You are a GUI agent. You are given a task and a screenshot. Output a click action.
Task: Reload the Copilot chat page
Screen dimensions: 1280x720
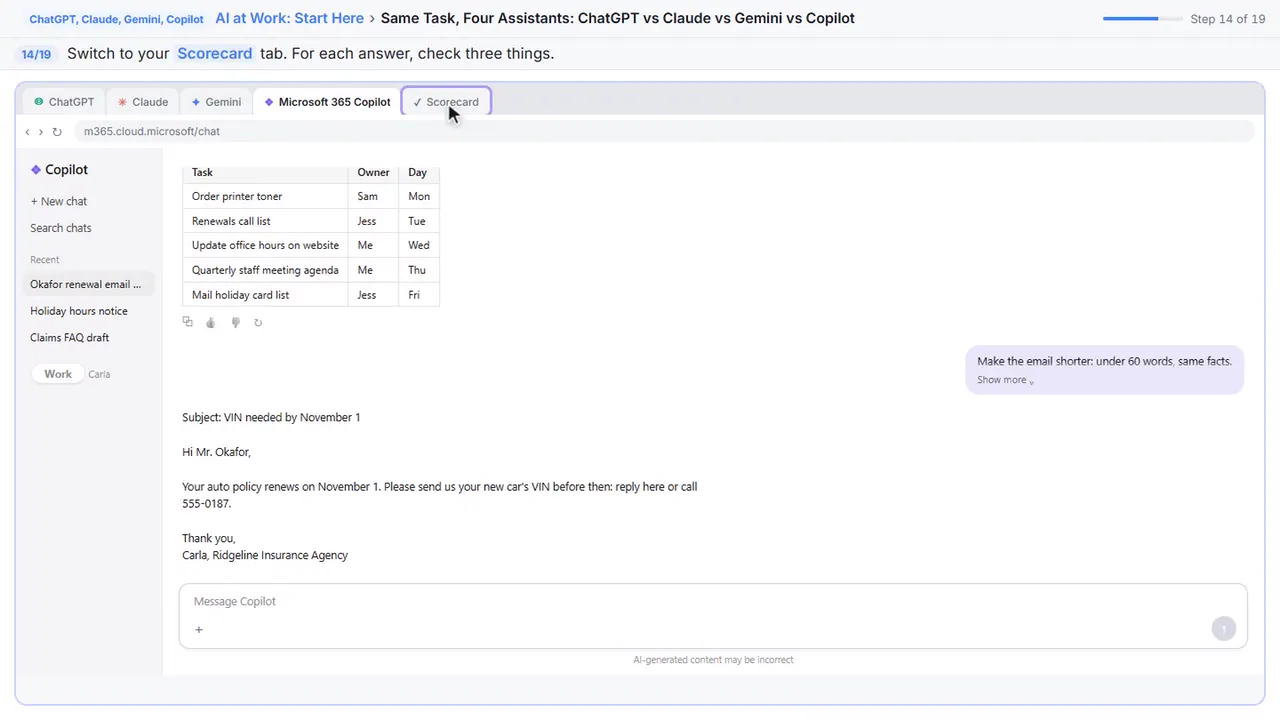(57, 132)
